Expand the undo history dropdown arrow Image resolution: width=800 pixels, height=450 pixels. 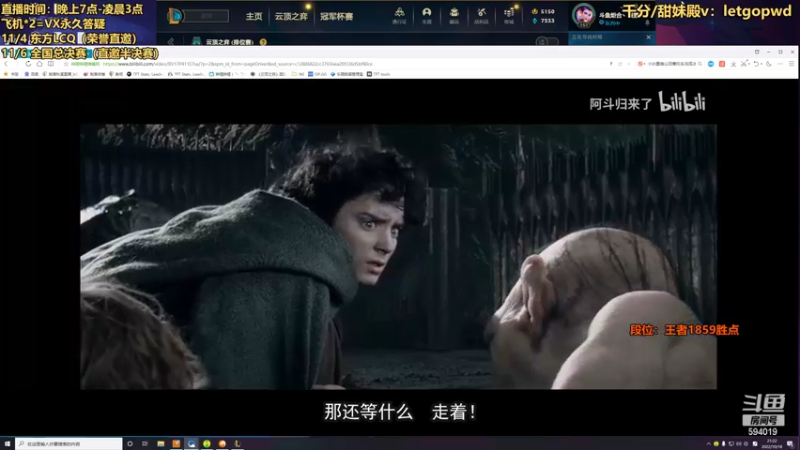(x=761, y=64)
